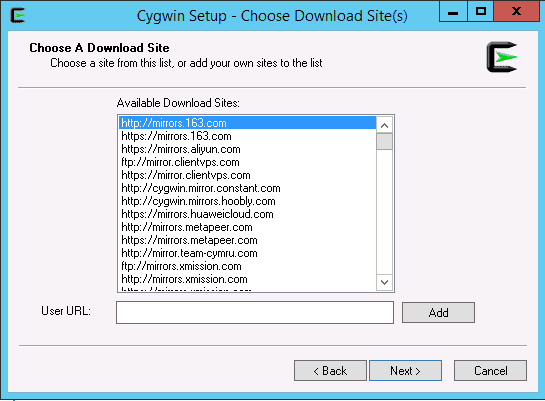Close the Cygwin Setup window
This screenshot has height=401, width=545.
click(516, 12)
